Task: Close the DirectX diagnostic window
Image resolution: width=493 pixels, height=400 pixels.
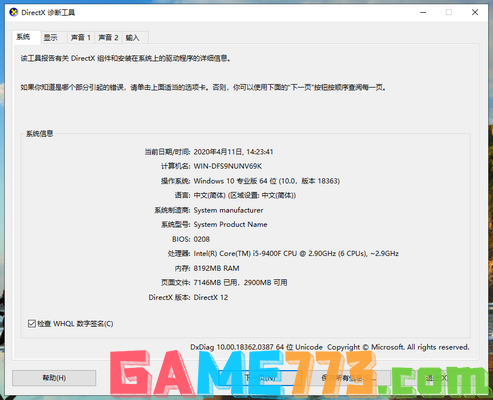Action: (475, 12)
